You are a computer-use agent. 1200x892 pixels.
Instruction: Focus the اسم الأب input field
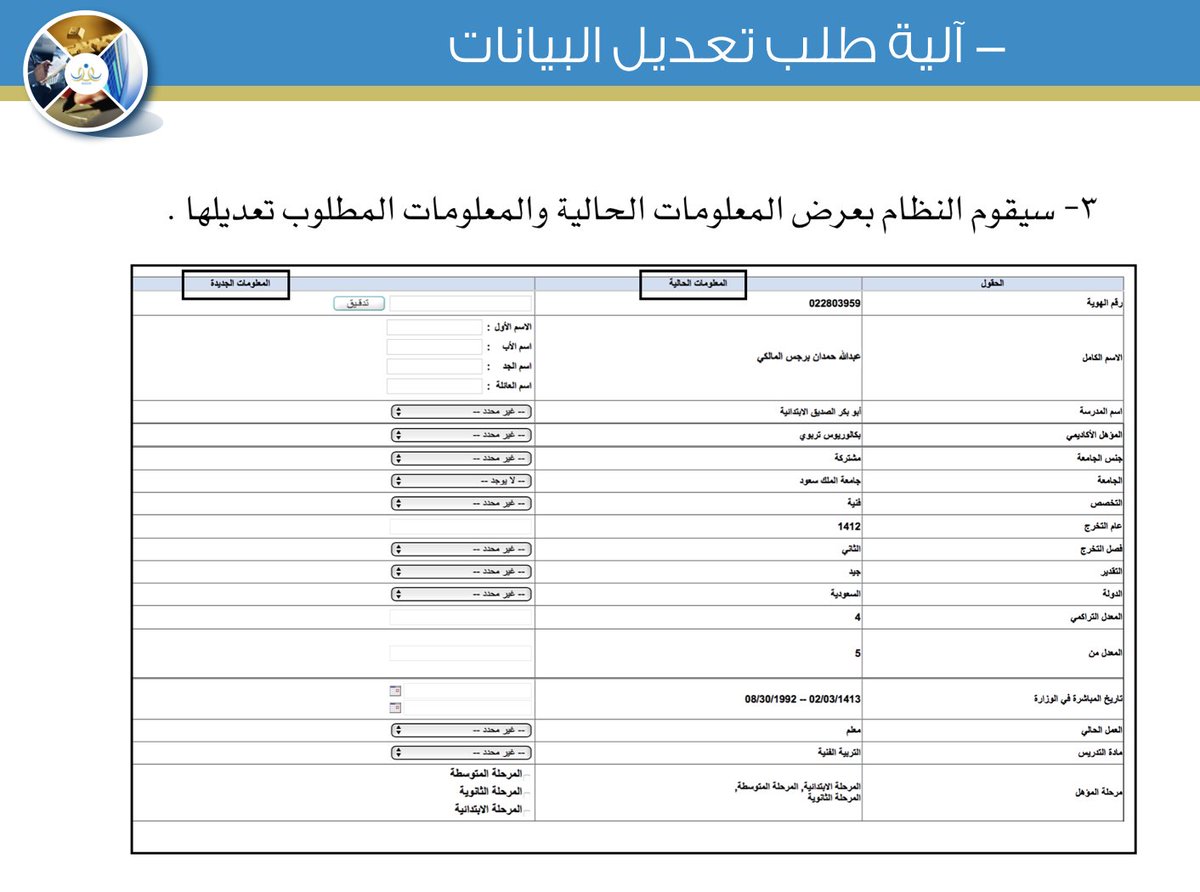(x=434, y=346)
